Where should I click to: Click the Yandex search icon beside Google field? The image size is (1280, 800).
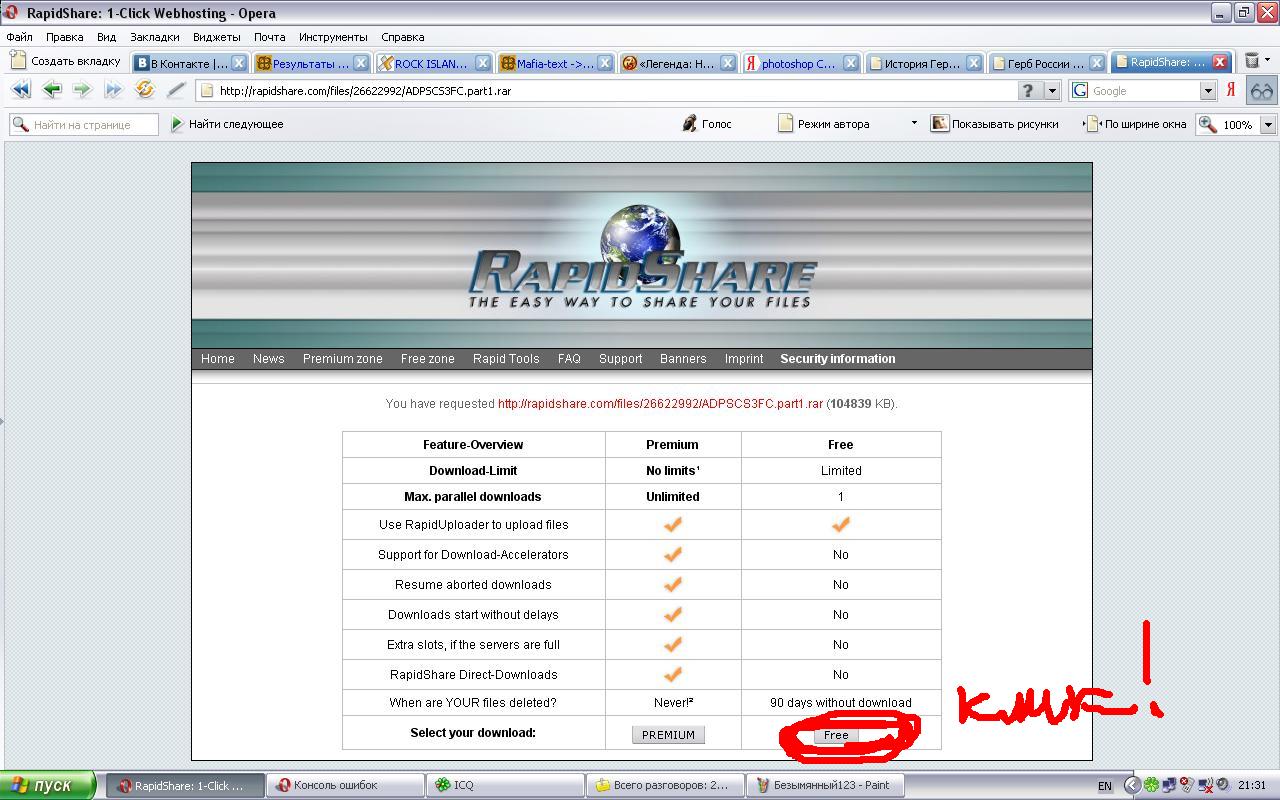(x=1231, y=90)
